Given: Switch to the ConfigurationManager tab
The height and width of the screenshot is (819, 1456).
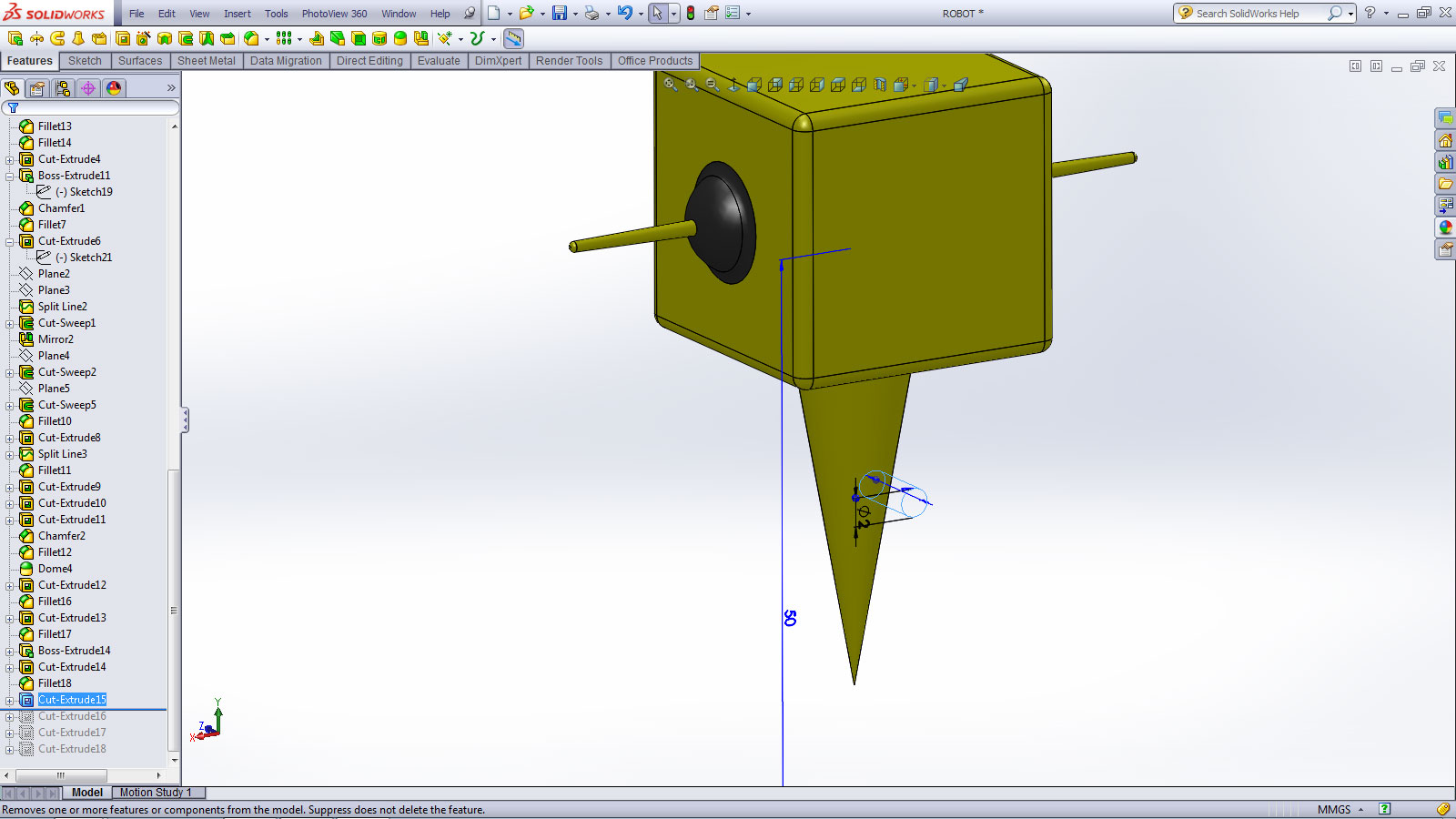Looking at the screenshot, I should [x=62, y=88].
